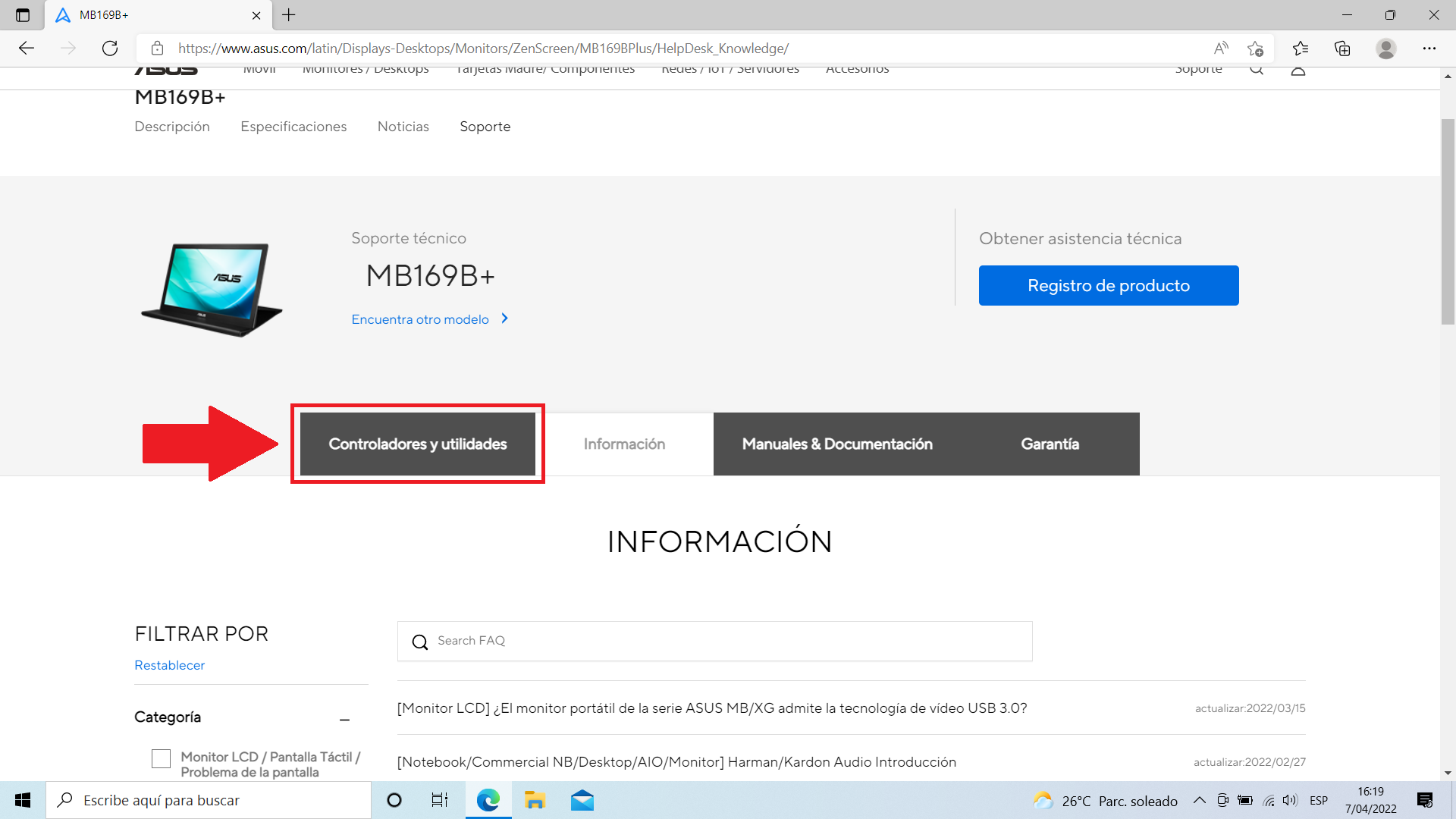Collapse the Categoría filter section
The image size is (1456, 819).
coord(345,719)
